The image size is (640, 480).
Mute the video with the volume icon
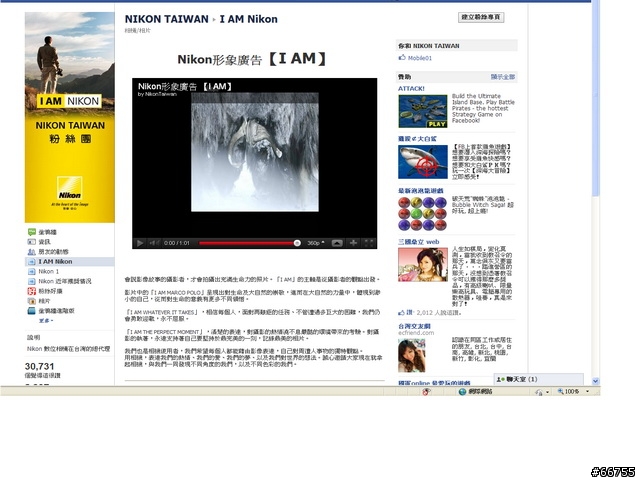point(154,243)
